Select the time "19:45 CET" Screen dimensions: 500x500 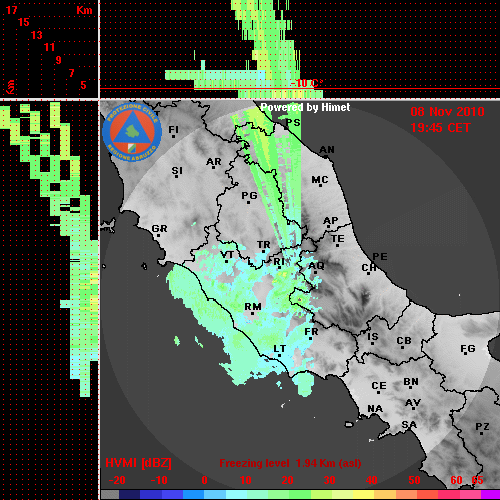coord(440,128)
